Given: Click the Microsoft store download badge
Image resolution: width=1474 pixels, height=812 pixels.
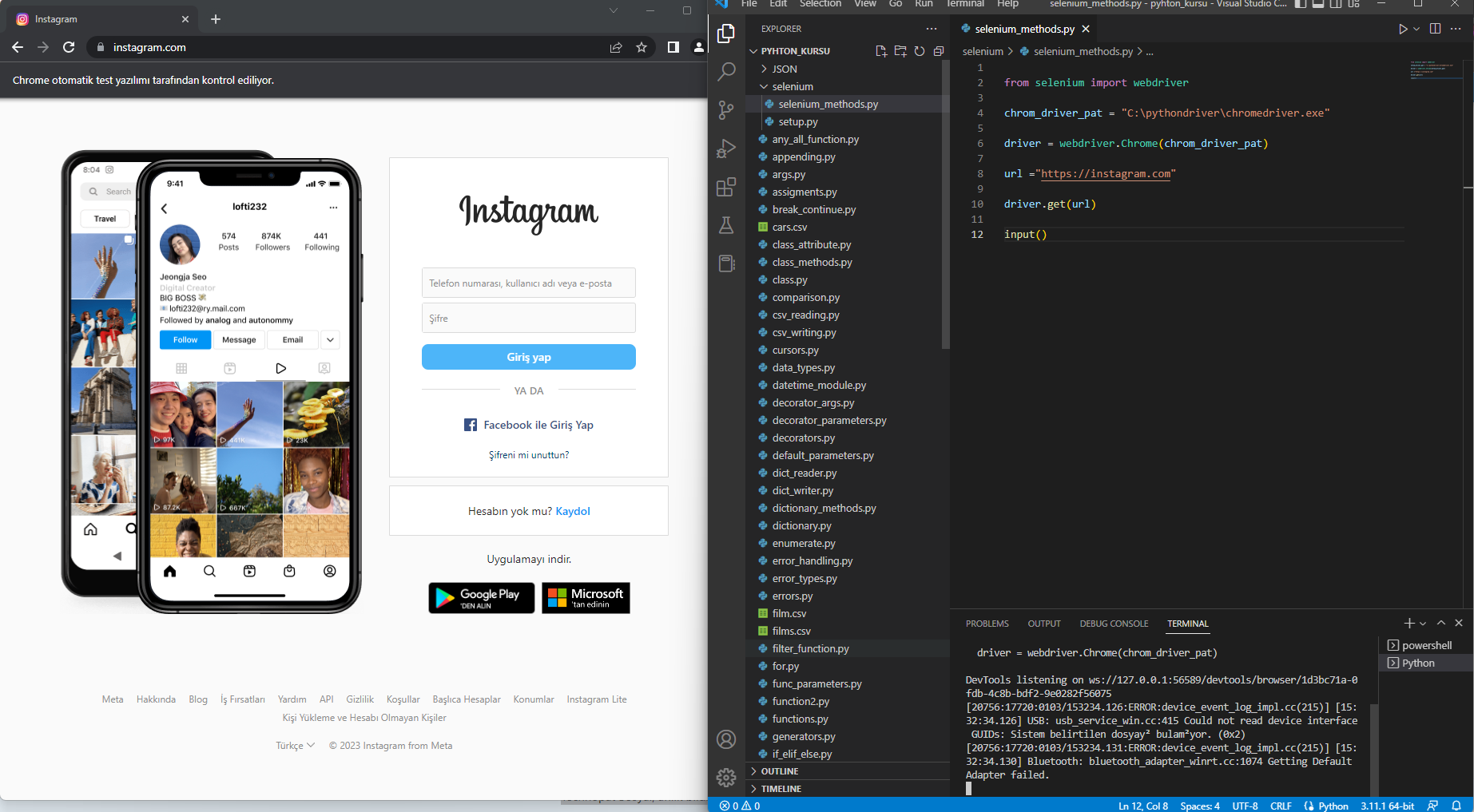Looking at the screenshot, I should [x=586, y=597].
